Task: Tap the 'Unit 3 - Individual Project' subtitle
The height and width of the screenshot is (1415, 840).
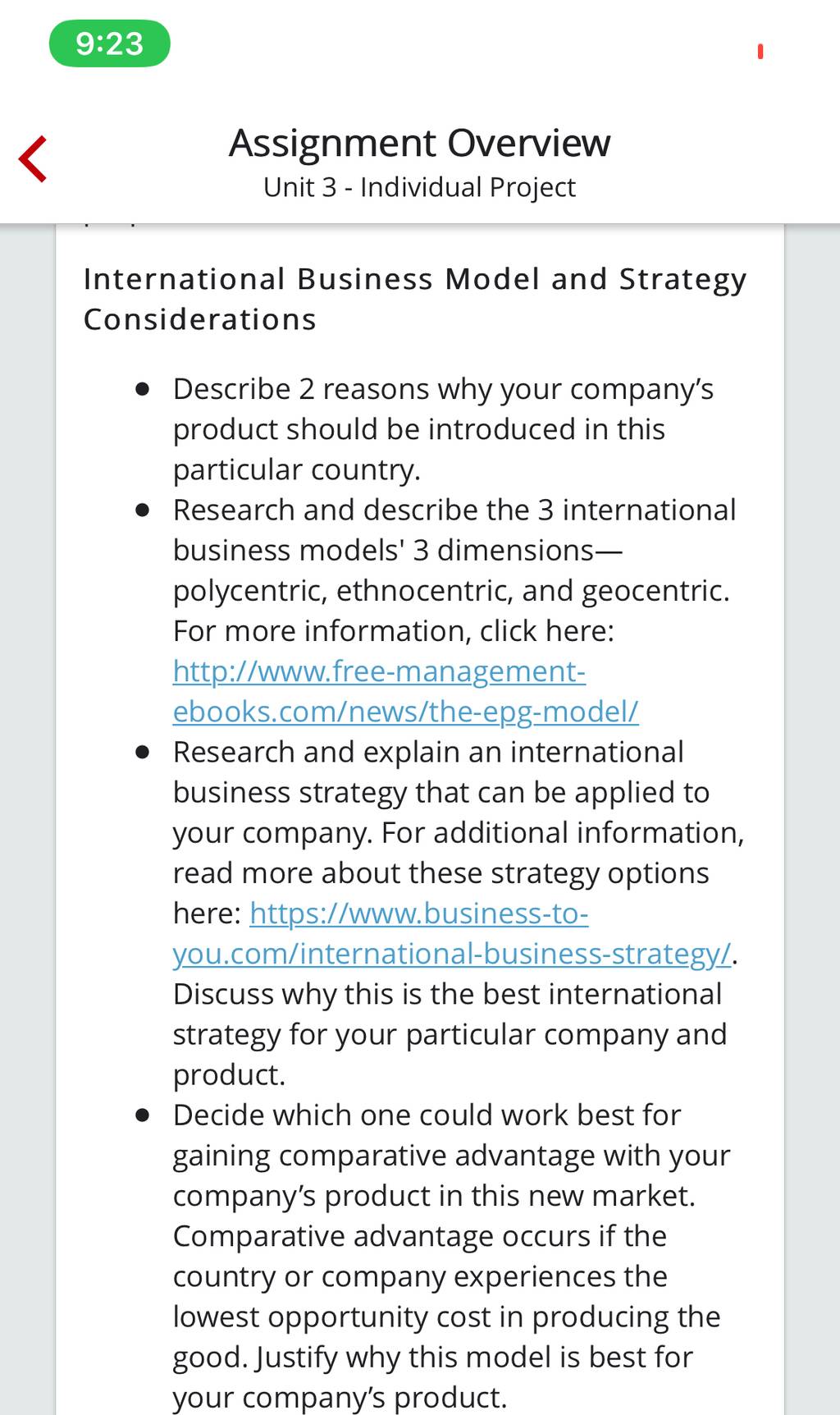Action: click(x=419, y=187)
